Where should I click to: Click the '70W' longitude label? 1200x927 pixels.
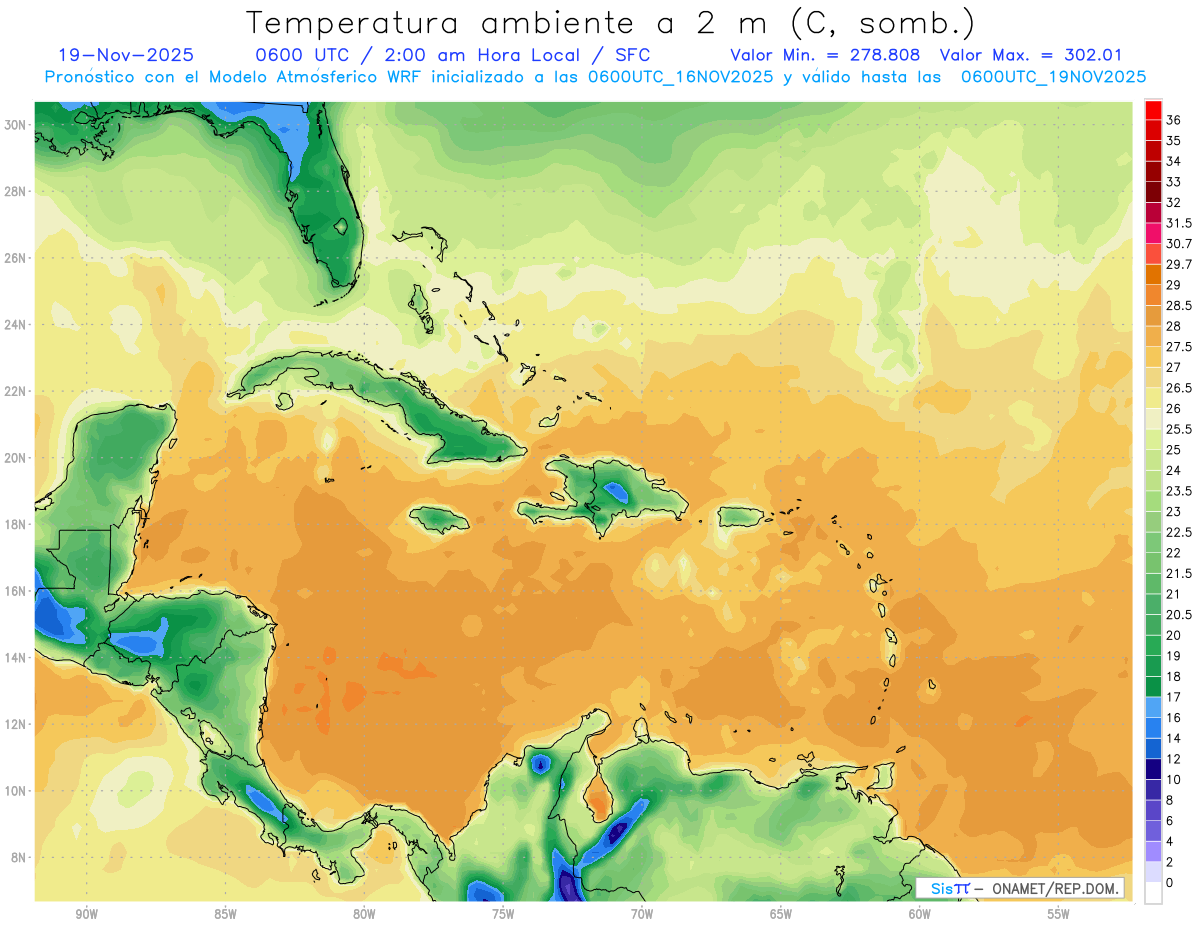[x=642, y=914]
